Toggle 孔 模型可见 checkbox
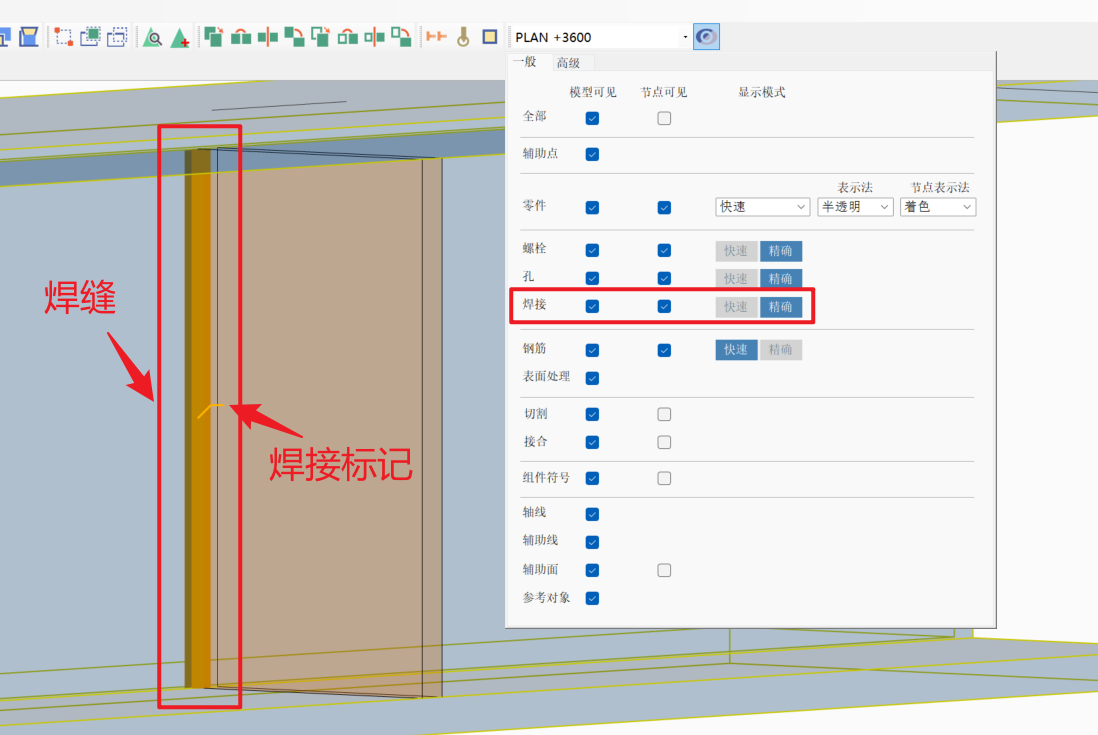1098x735 pixels. click(592, 278)
